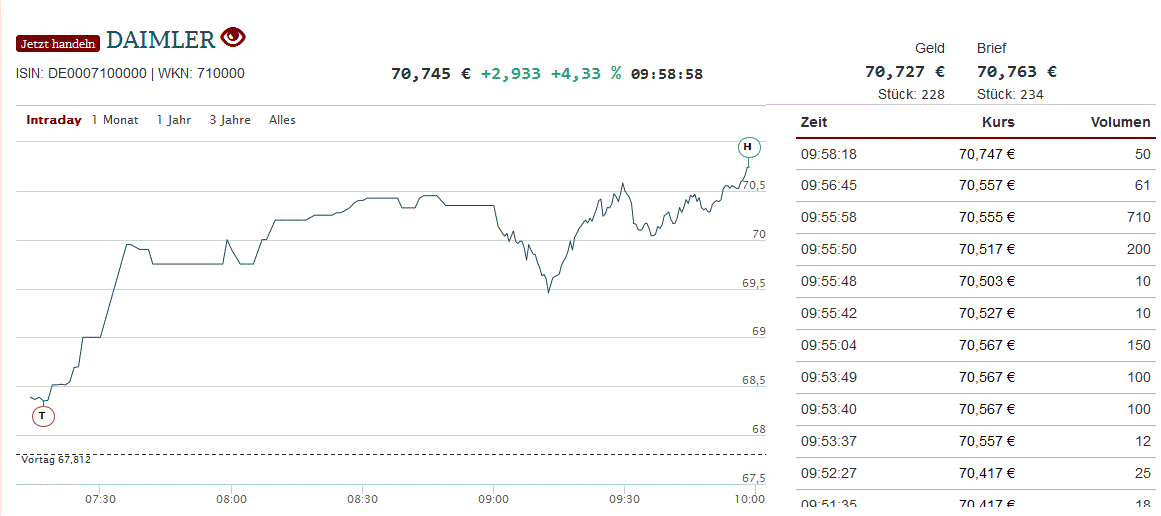Select the Intraday chart tab
The width and height of the screenshot is (1161, 516).
(x=54, y=120)
